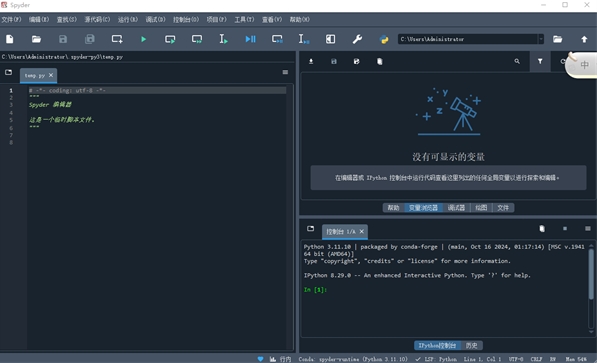
Task: Click the run current cell icon
Action: tap(170, 39)
